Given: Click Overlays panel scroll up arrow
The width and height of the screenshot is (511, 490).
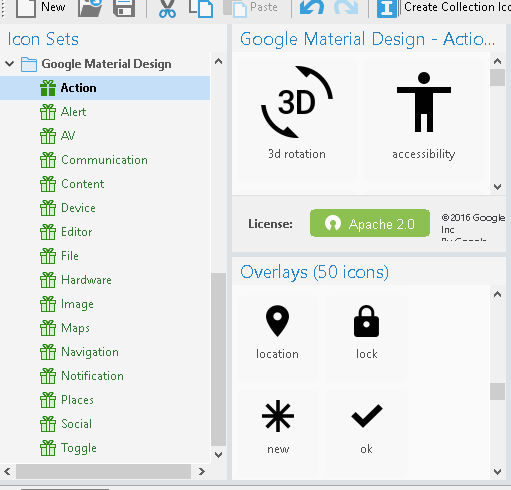Looking at the screenshot, I should coord(498,294).
